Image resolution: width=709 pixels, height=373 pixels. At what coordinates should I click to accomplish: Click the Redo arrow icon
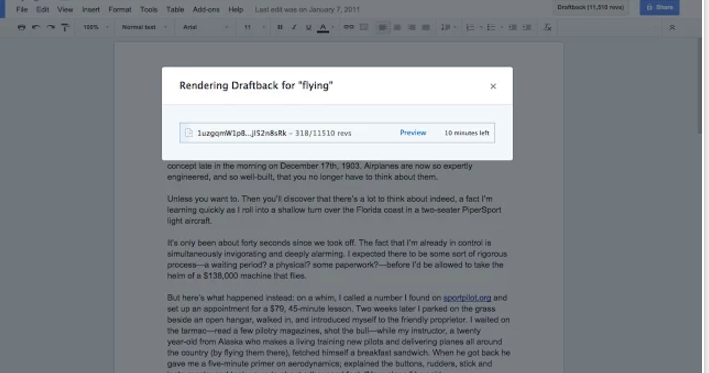[x=51, y=27]
